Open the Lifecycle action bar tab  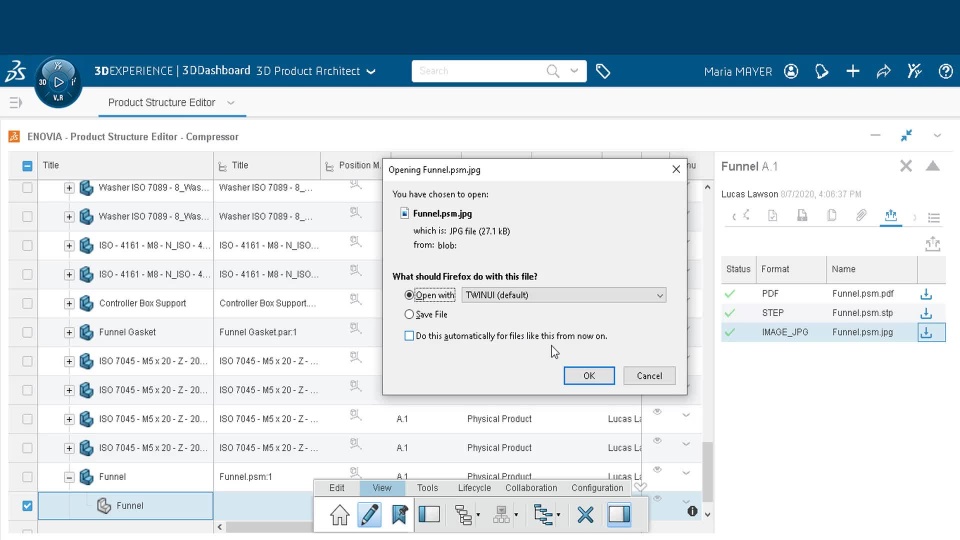(474, 488)
